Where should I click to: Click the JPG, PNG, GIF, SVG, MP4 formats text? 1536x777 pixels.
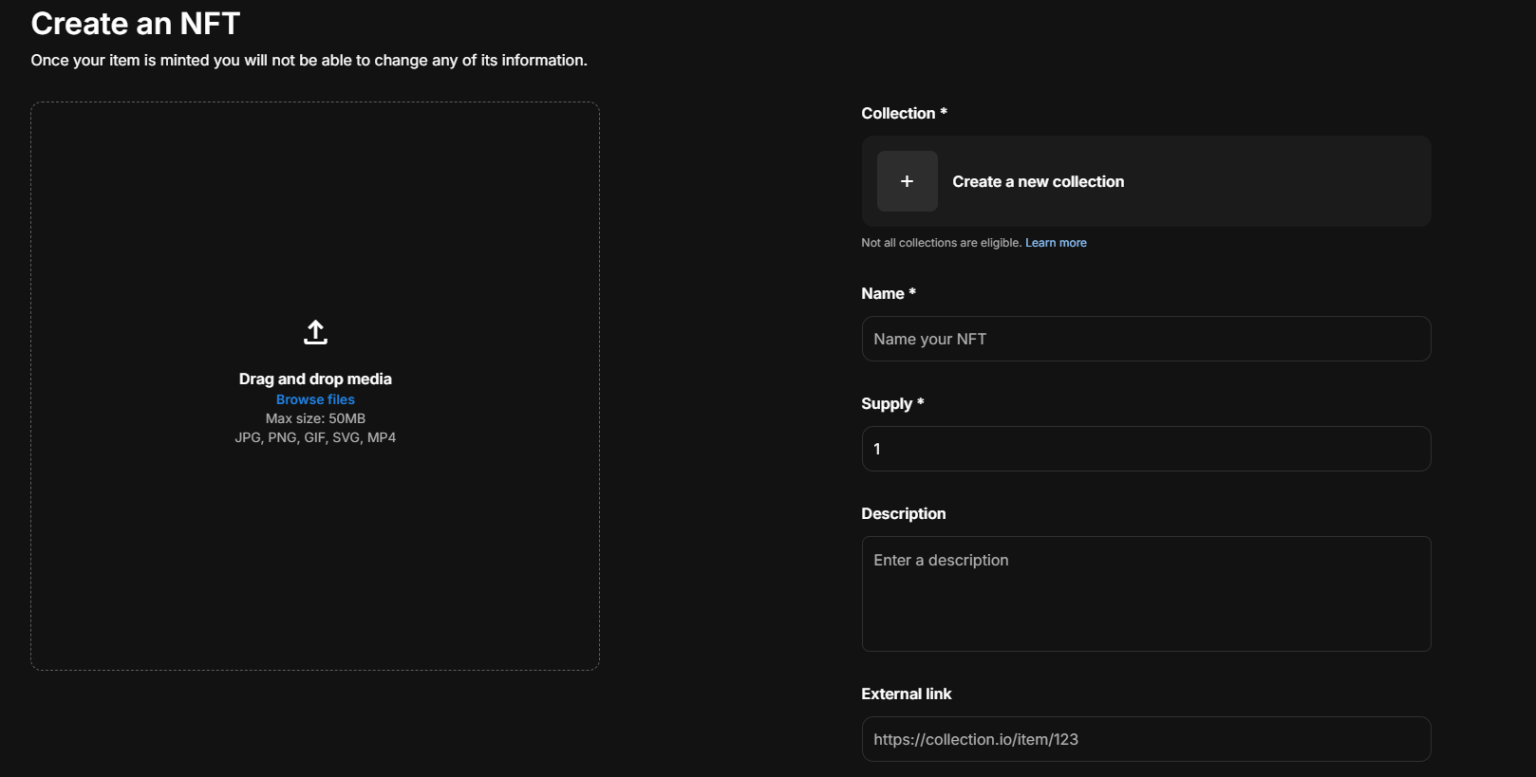click(x=315, y=438)
